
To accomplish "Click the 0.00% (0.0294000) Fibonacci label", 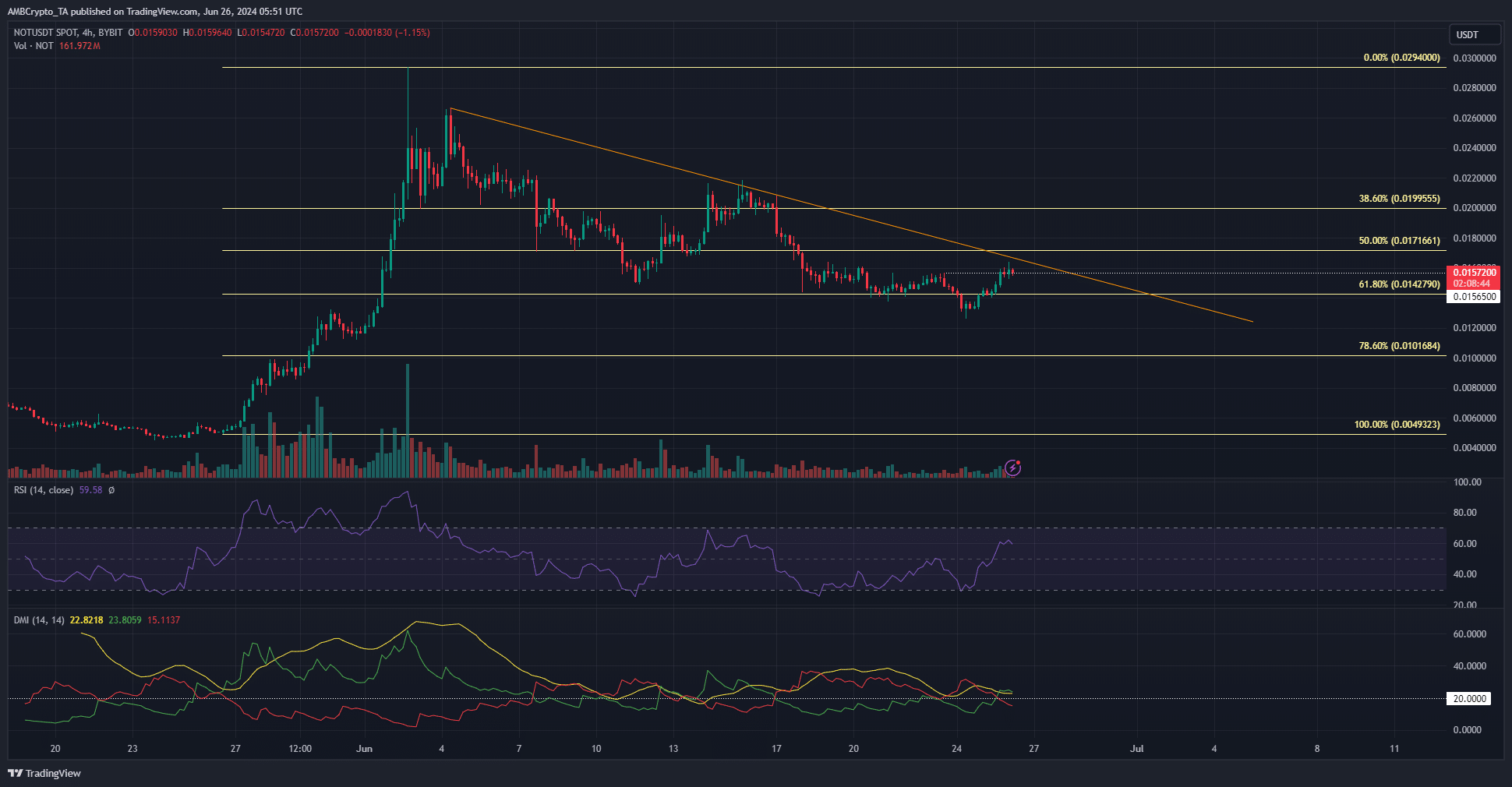I will (1402, 58).
